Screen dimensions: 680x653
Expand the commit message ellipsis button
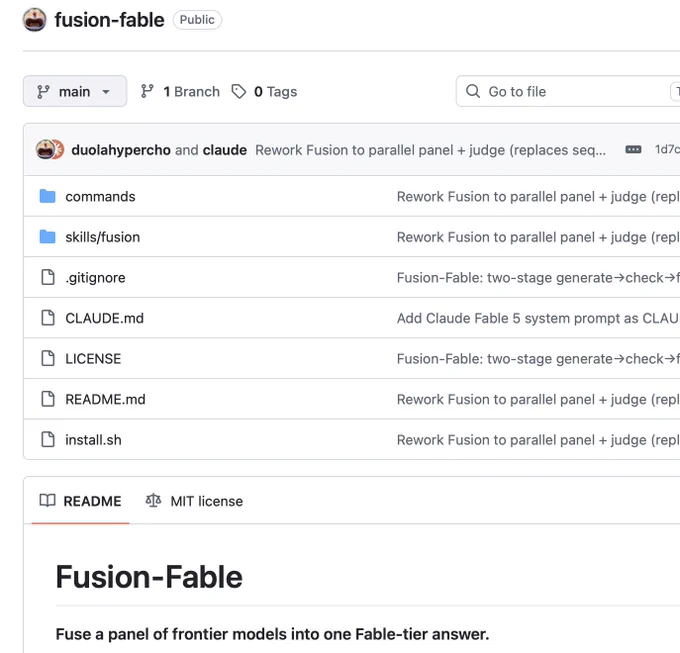click(x=633, y=150)
